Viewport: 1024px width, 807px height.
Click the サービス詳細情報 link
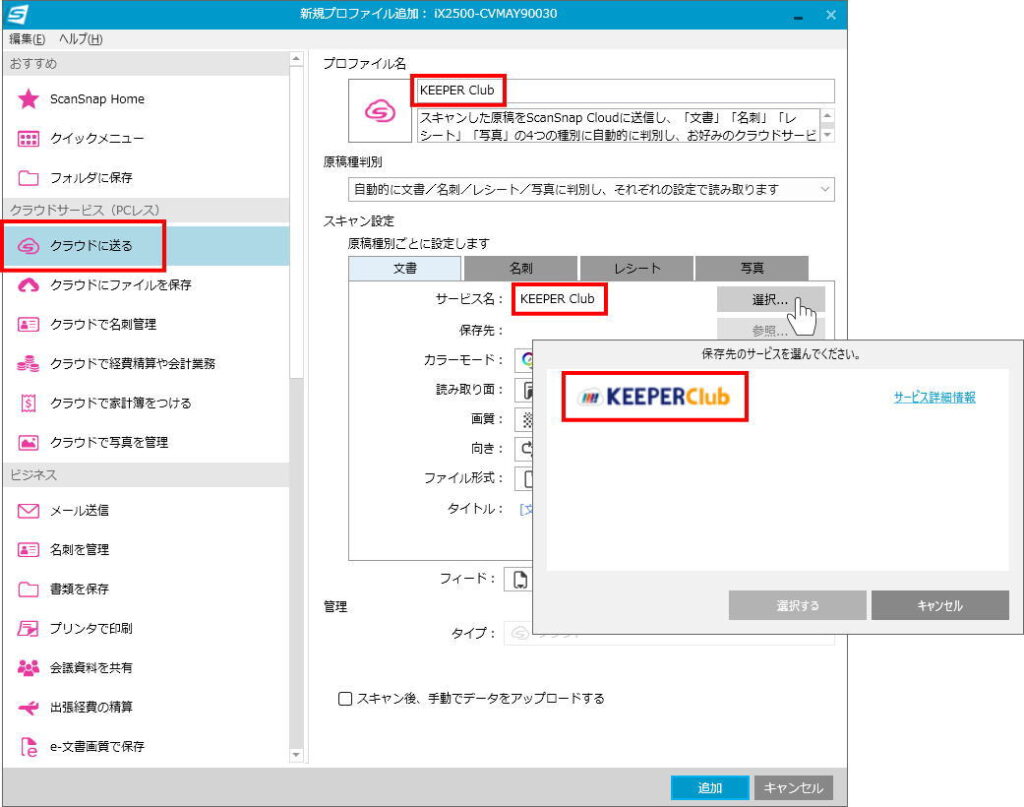point(934,397)
